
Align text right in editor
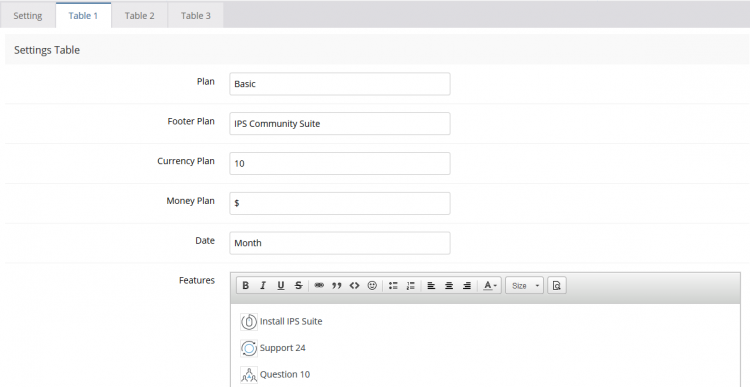pos(467,286)
